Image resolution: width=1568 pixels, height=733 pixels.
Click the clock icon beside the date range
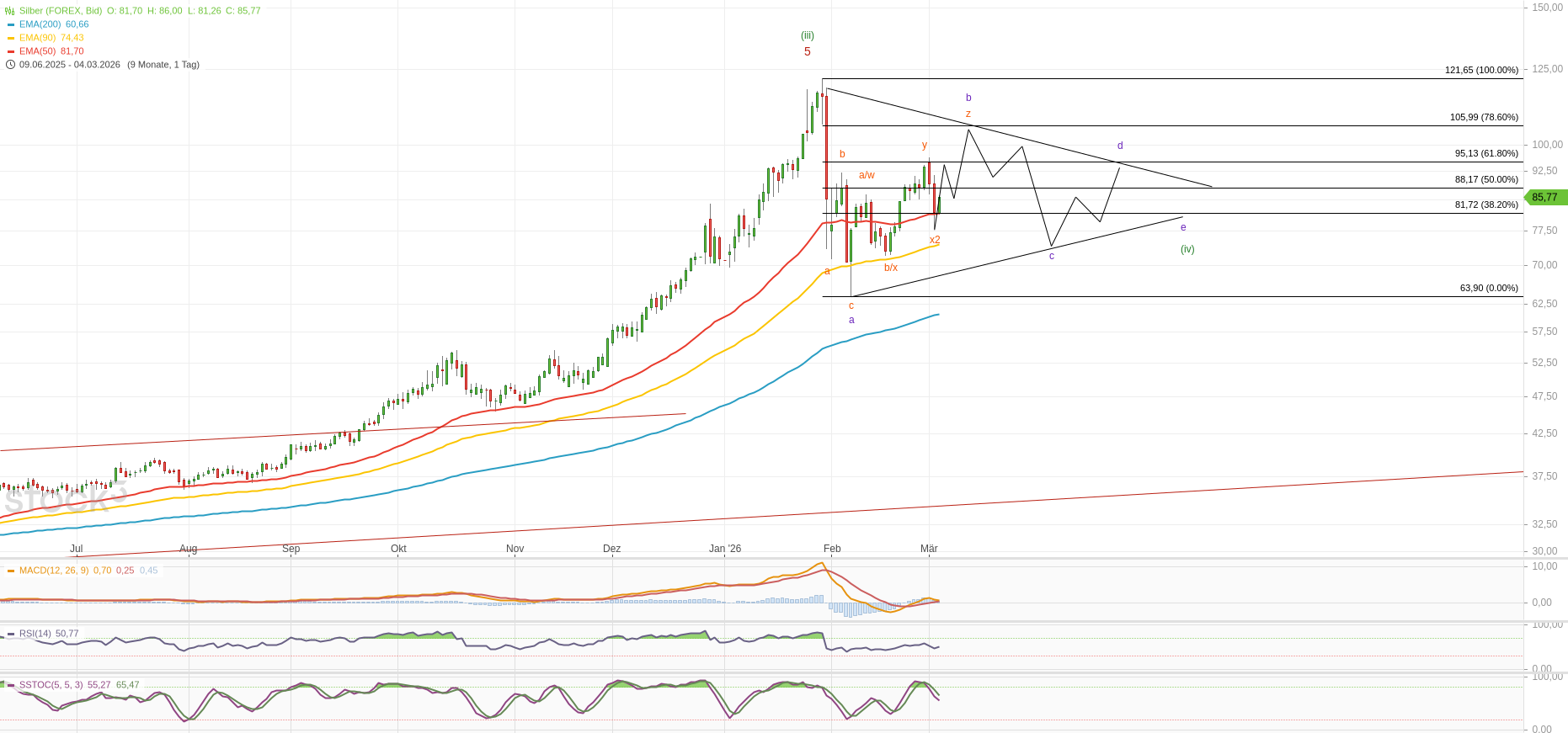[10, 65]
